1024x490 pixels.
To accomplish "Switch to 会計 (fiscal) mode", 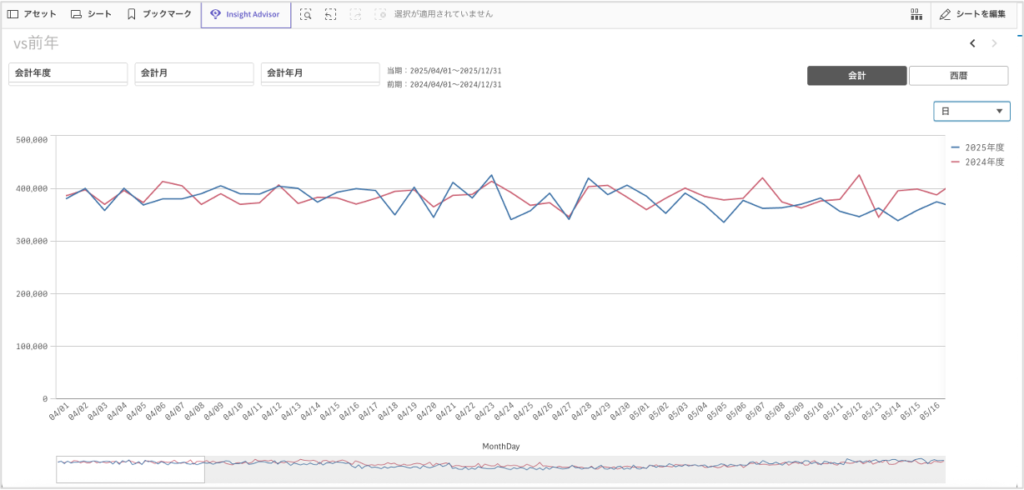I will pyautogui.click(x=856, y=76).
